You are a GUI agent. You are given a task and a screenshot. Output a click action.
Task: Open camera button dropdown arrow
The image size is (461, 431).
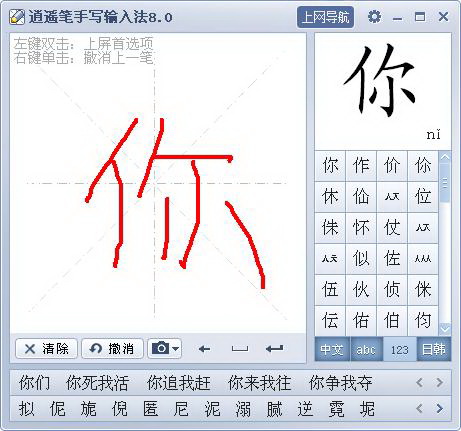[x=176, y=349]
